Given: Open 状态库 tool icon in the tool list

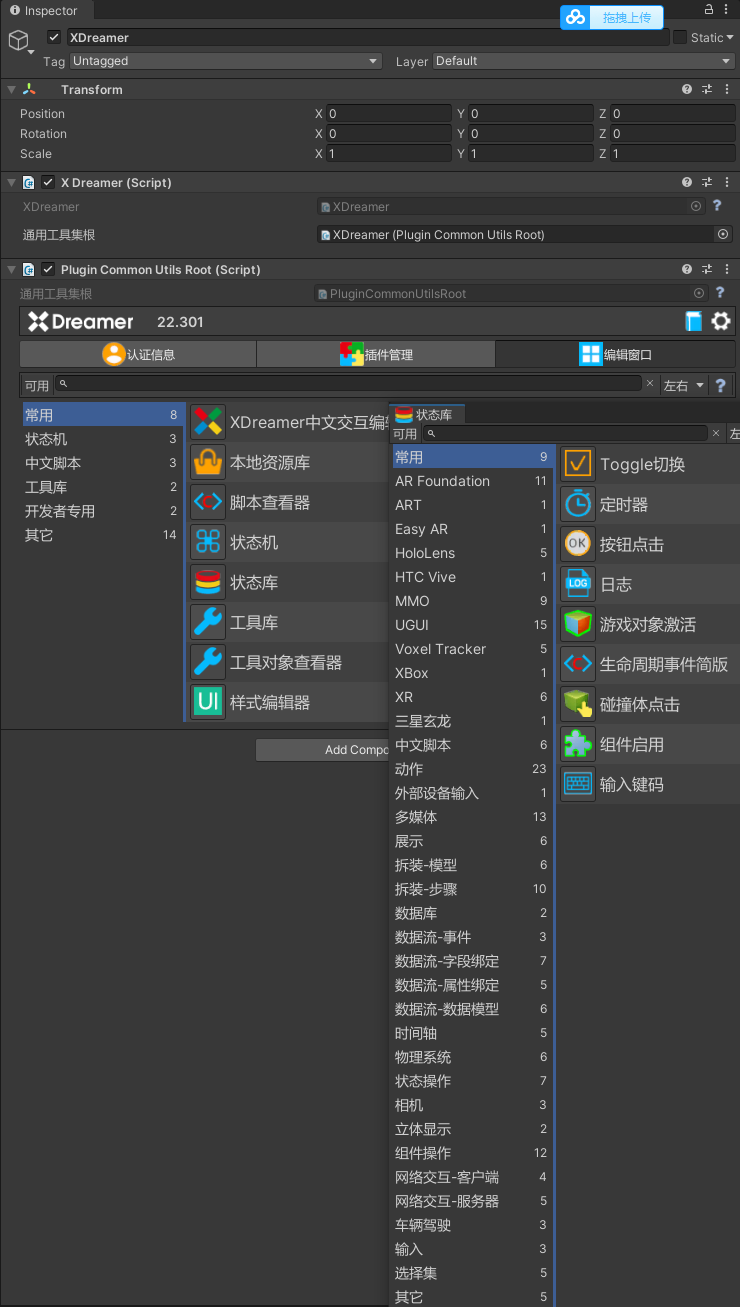Looking at the screenshot, I should (208, 582).
